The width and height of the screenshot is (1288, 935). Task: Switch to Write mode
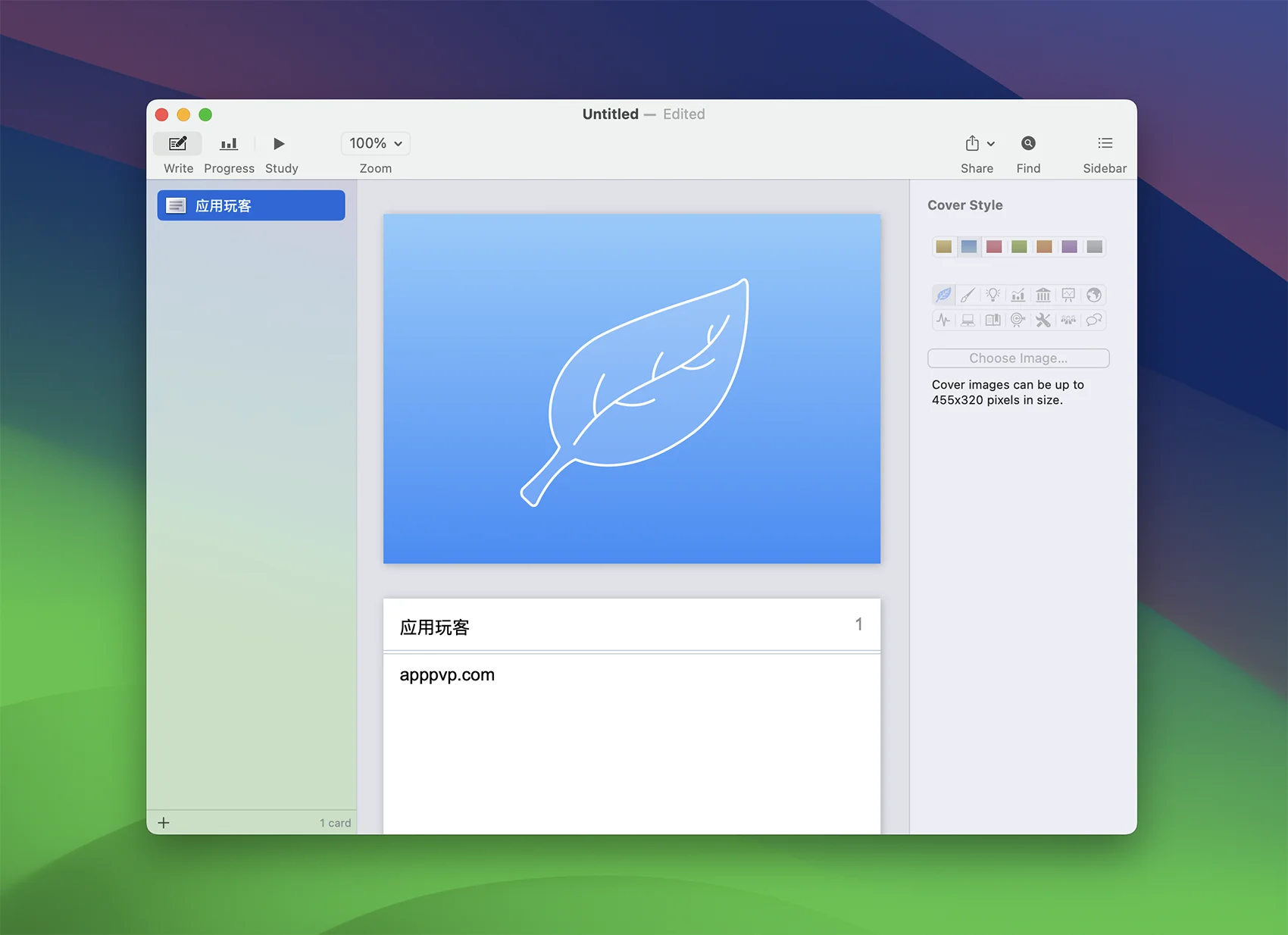(x=178, y=143)
